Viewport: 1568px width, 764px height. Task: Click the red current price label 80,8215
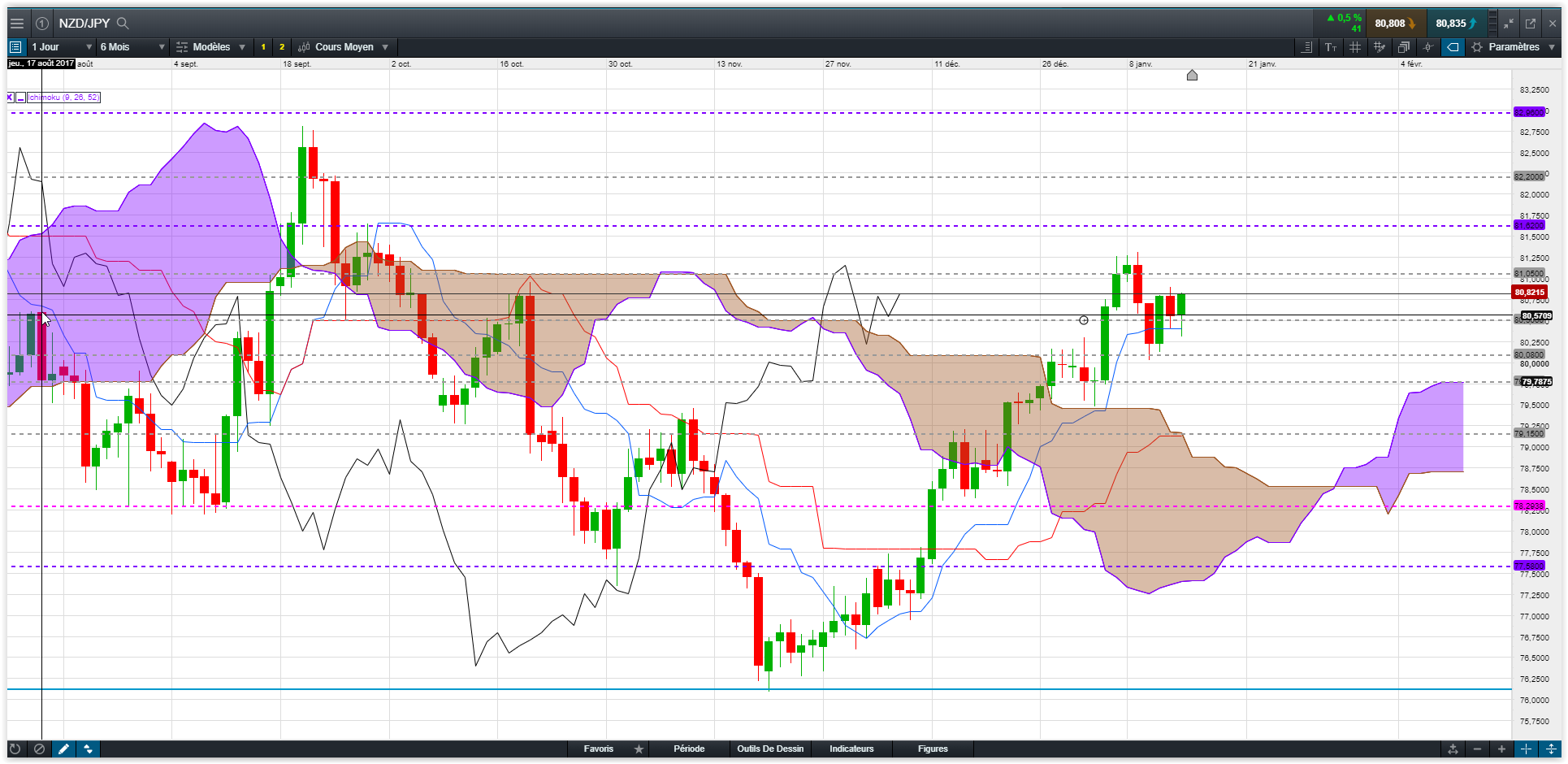pyautogui.click(x=1530, y=292)
